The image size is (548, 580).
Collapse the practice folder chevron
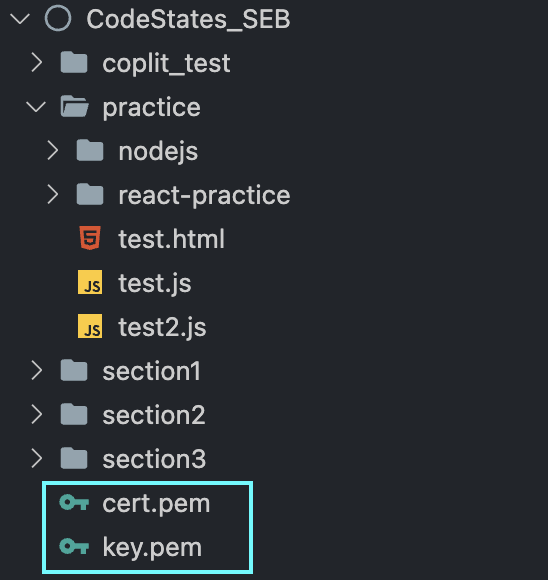click(x=36, y=107)
